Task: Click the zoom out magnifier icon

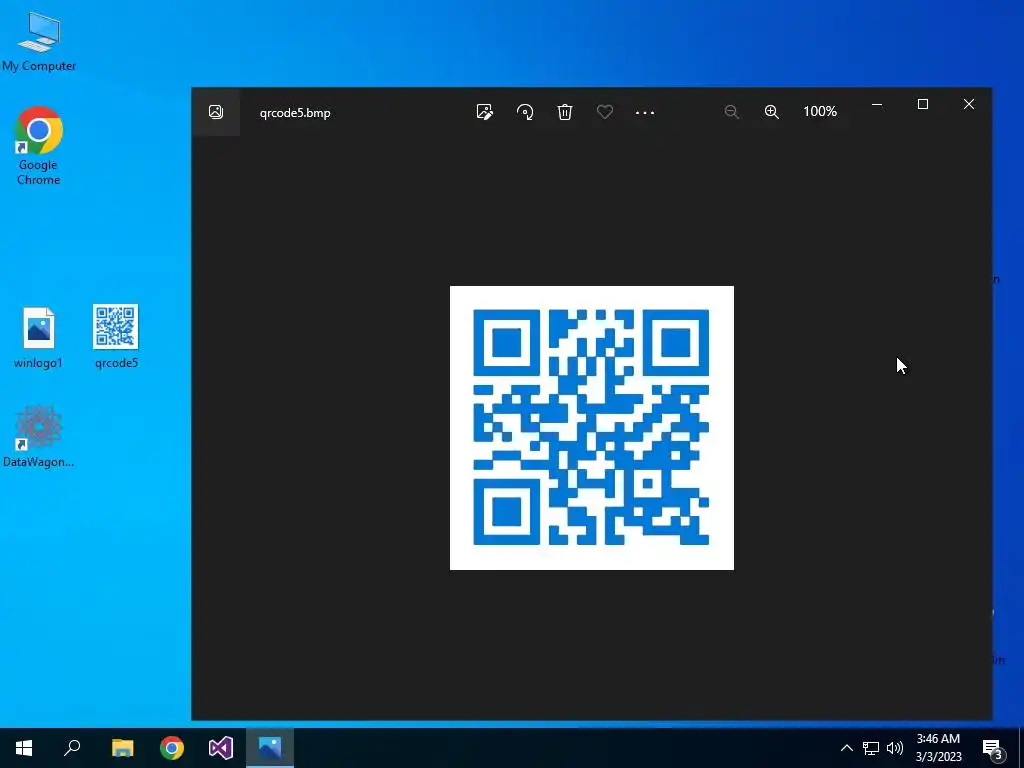Action: point(731,112)
